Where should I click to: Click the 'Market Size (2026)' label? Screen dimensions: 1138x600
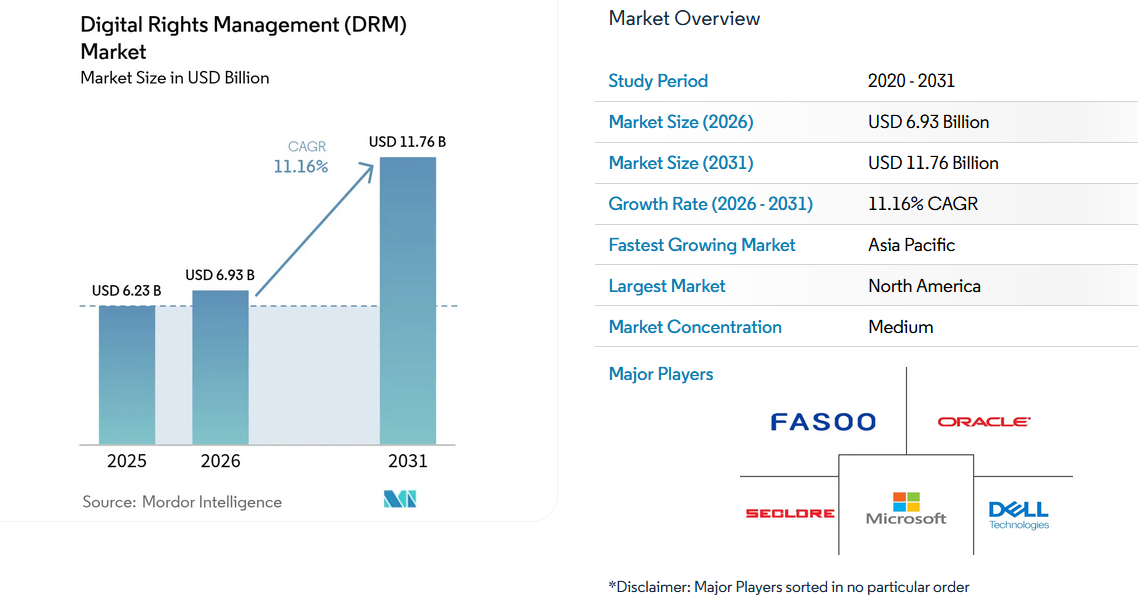tap(681, 122)
